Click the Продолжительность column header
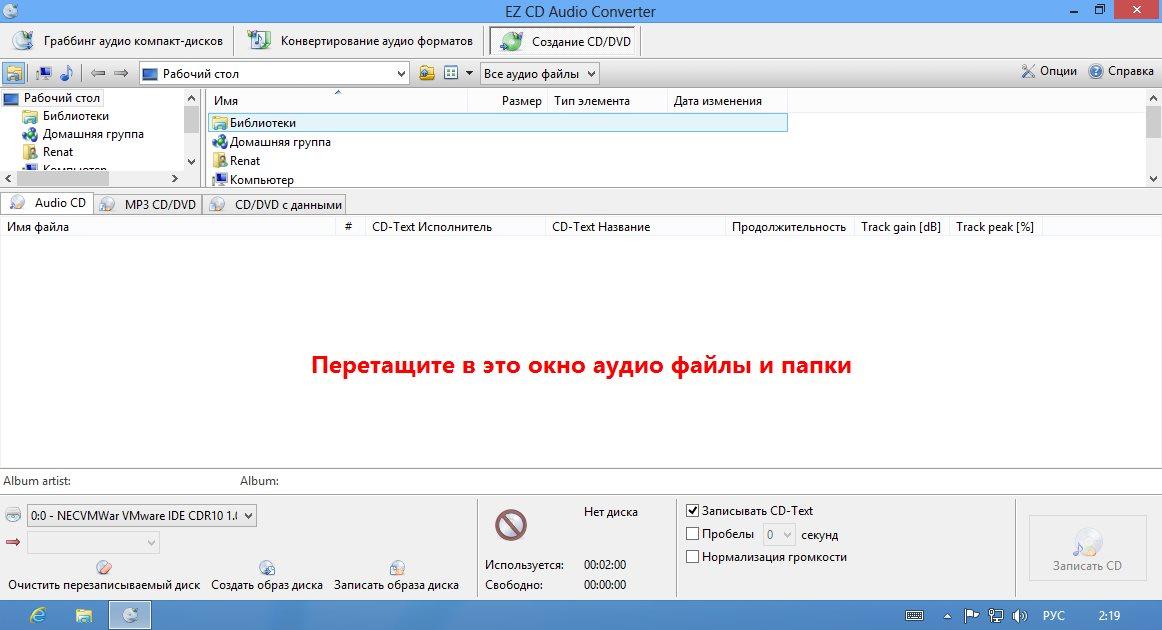The width and height of the screenshot is (1162, 630). point(789,227)
